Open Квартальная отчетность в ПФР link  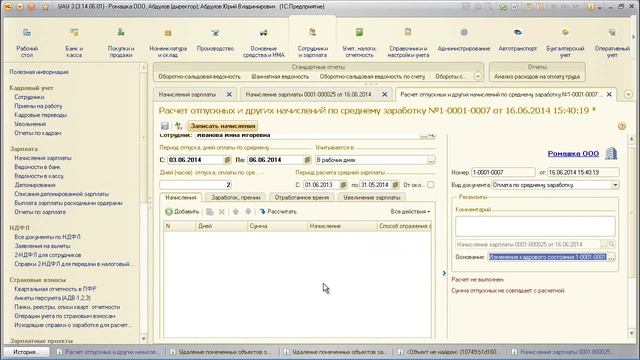click(55, 289)
